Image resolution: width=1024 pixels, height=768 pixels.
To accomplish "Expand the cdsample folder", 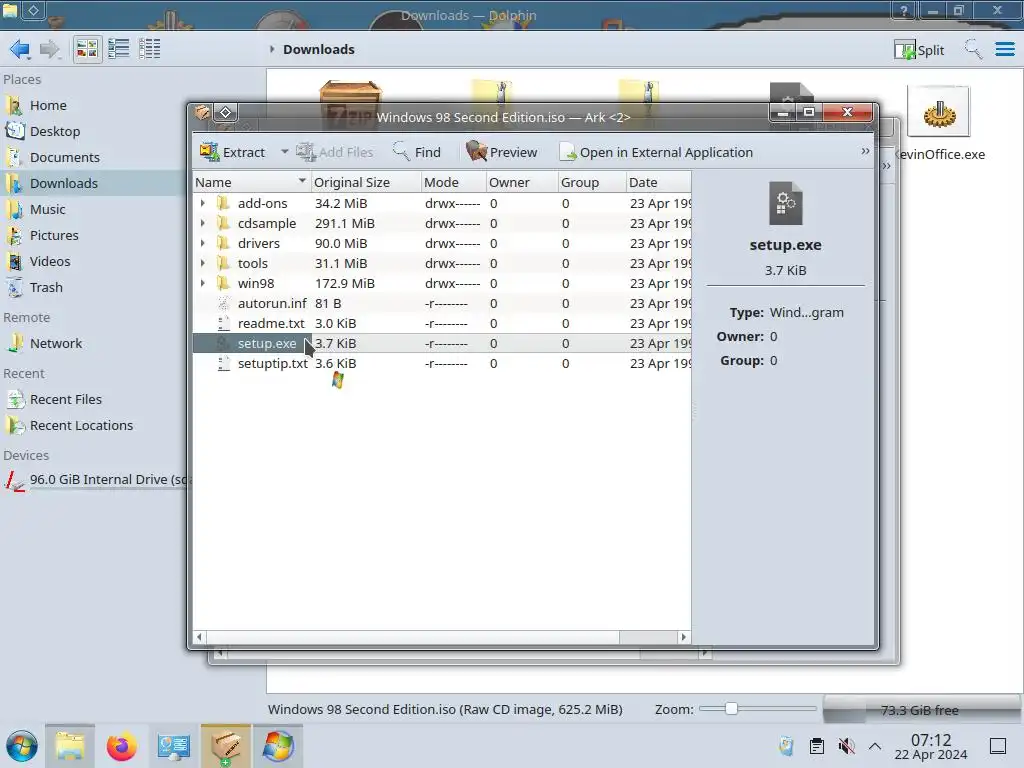I will pyautogui.click(x=202, y=224).
